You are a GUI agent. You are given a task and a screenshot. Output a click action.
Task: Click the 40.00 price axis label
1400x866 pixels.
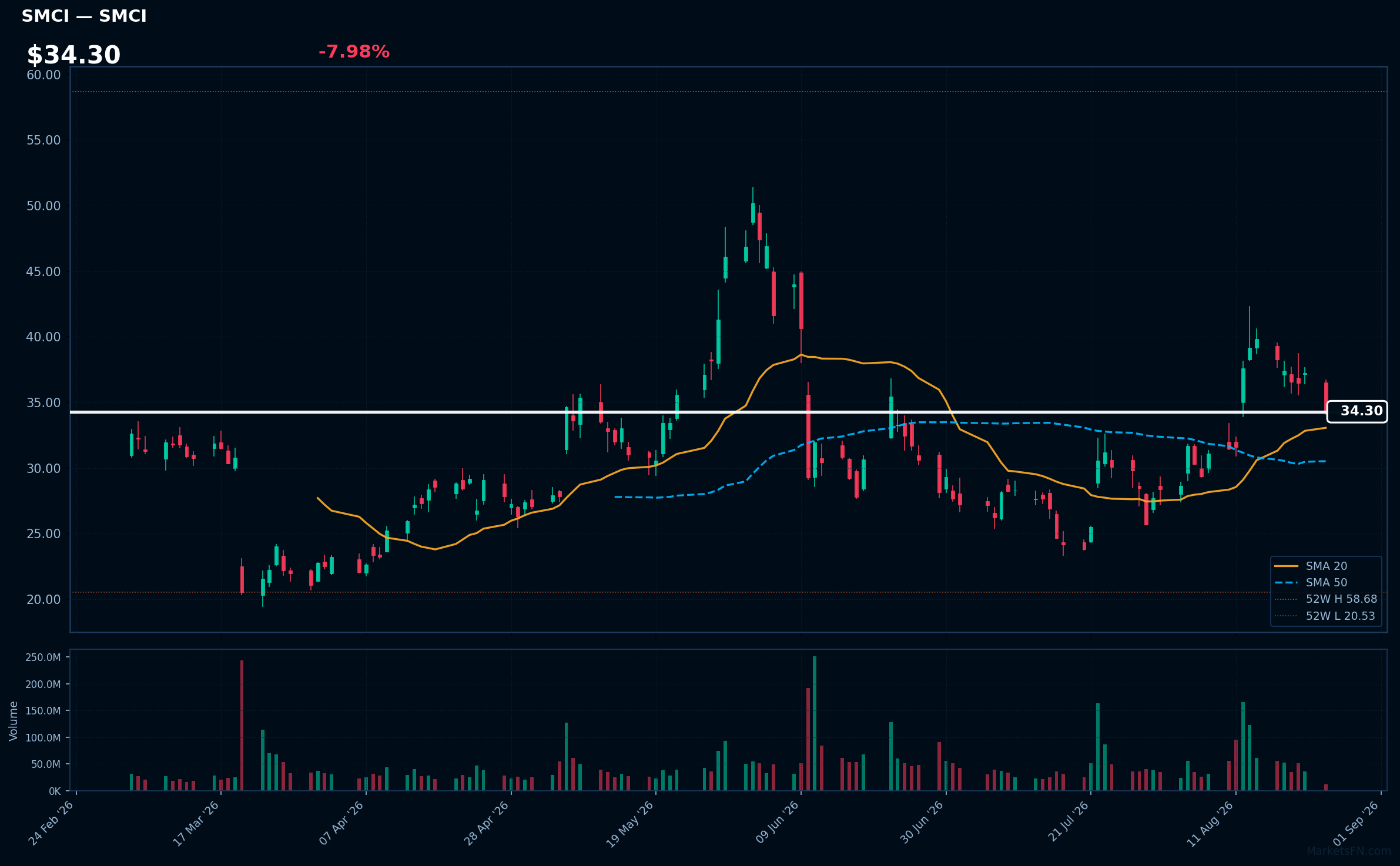(43, 337)
